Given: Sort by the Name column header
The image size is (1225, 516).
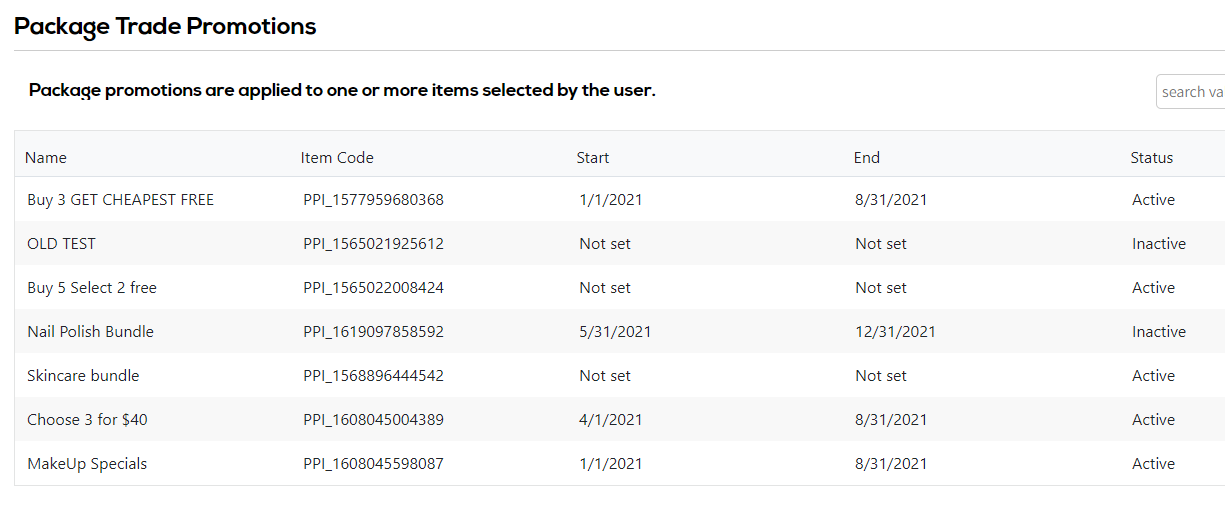Looking at the screenshot, I should [x=46, y=157].
